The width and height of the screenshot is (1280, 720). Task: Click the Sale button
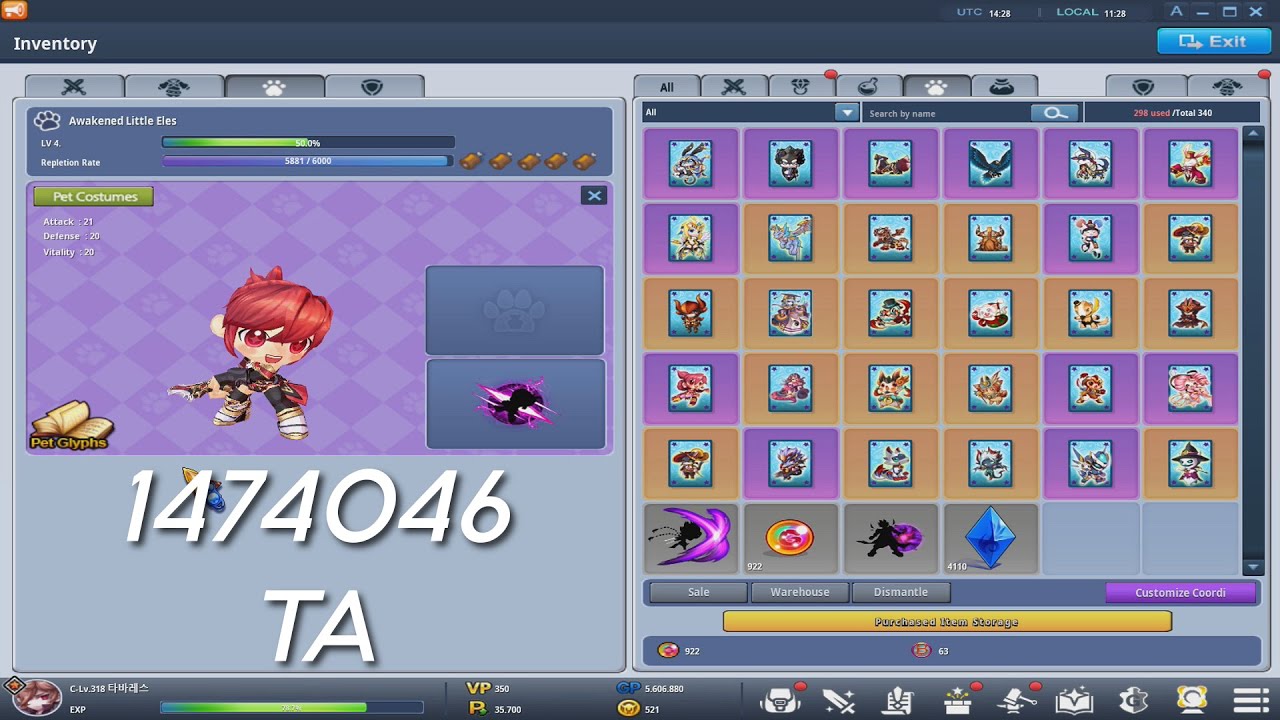pos(698,592)
